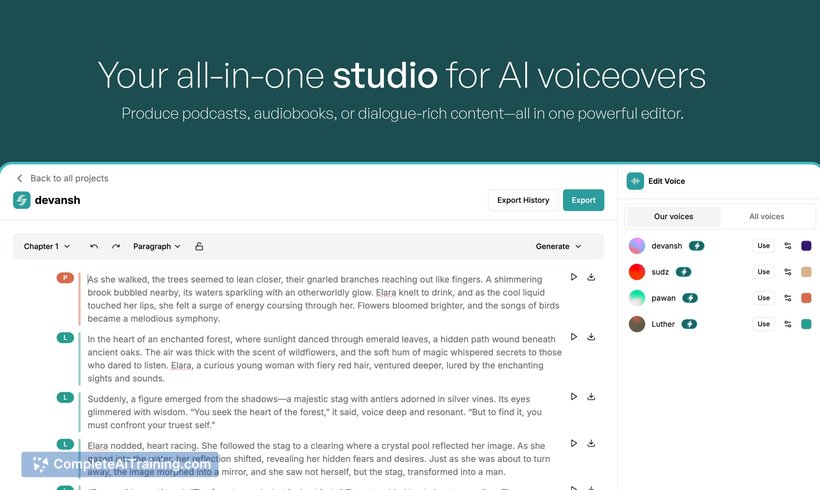Click the lightning badge next to Luther
820x490 pixels.
(x=689, y=324)
